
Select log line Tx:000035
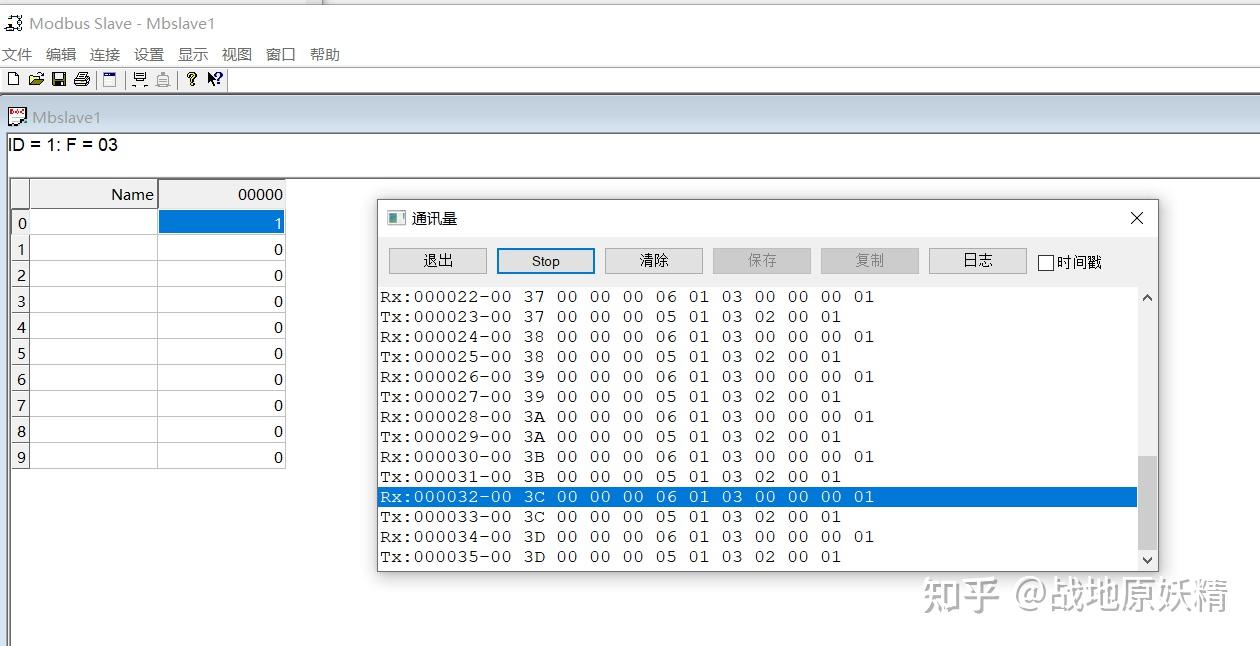(x=758, y=557)
